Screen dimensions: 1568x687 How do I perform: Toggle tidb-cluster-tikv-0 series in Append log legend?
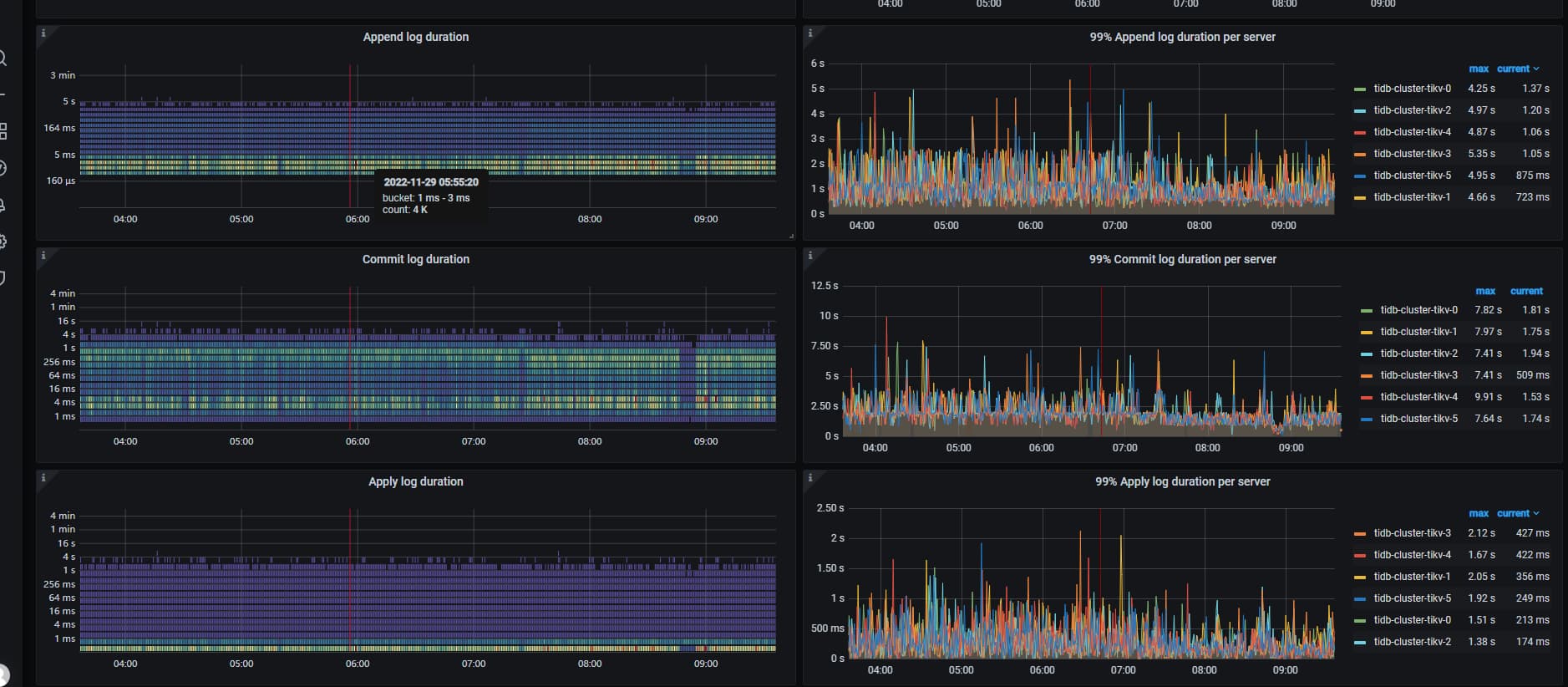[1412, 89]
